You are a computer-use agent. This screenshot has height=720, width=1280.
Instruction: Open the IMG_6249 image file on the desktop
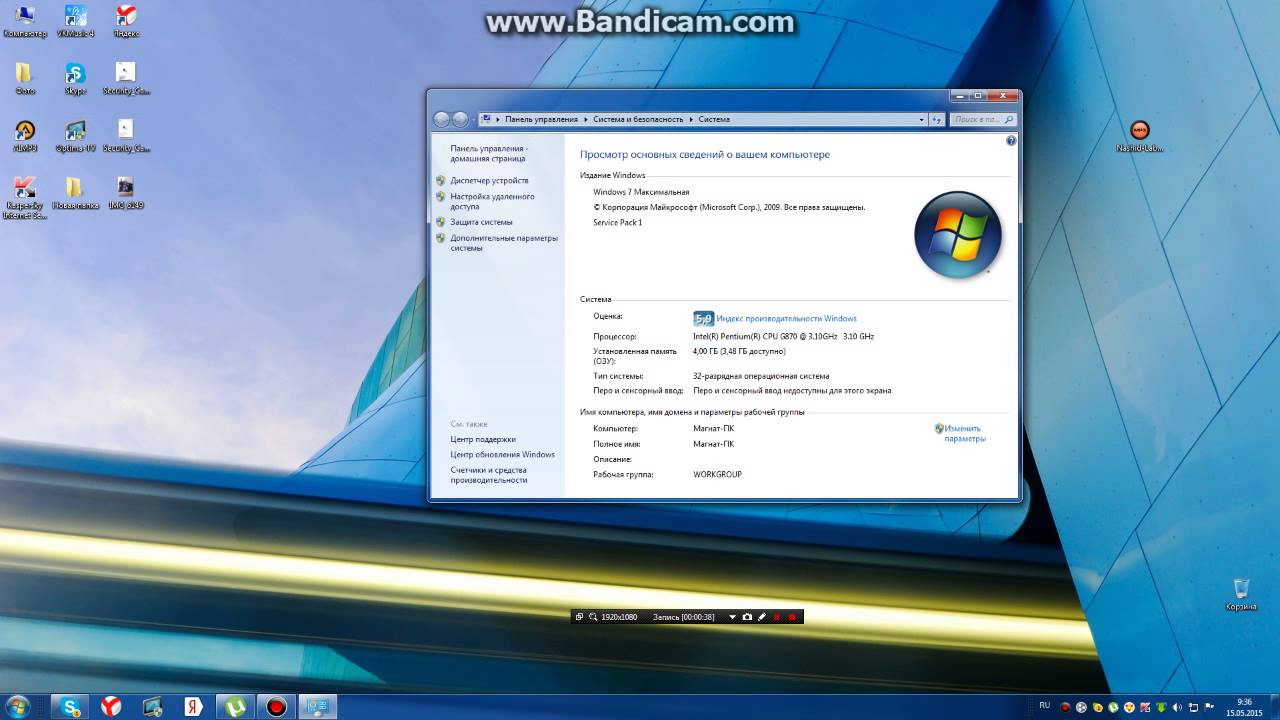(126, 193)
